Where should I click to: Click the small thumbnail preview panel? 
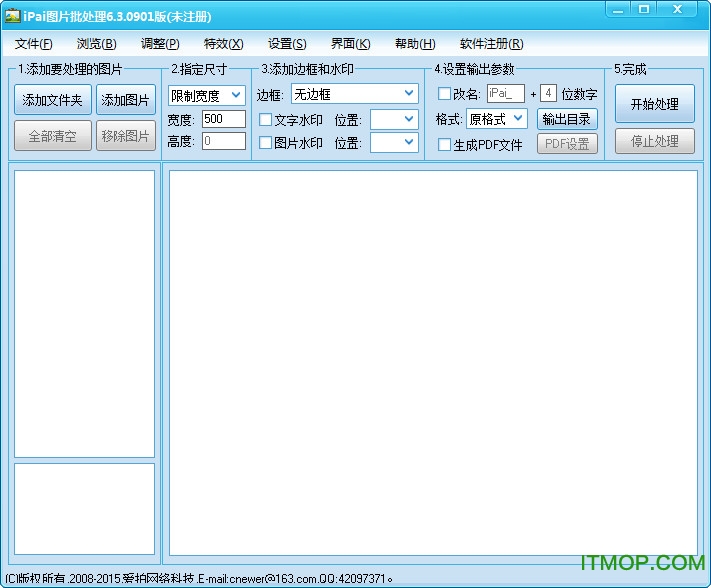point(84,509)
